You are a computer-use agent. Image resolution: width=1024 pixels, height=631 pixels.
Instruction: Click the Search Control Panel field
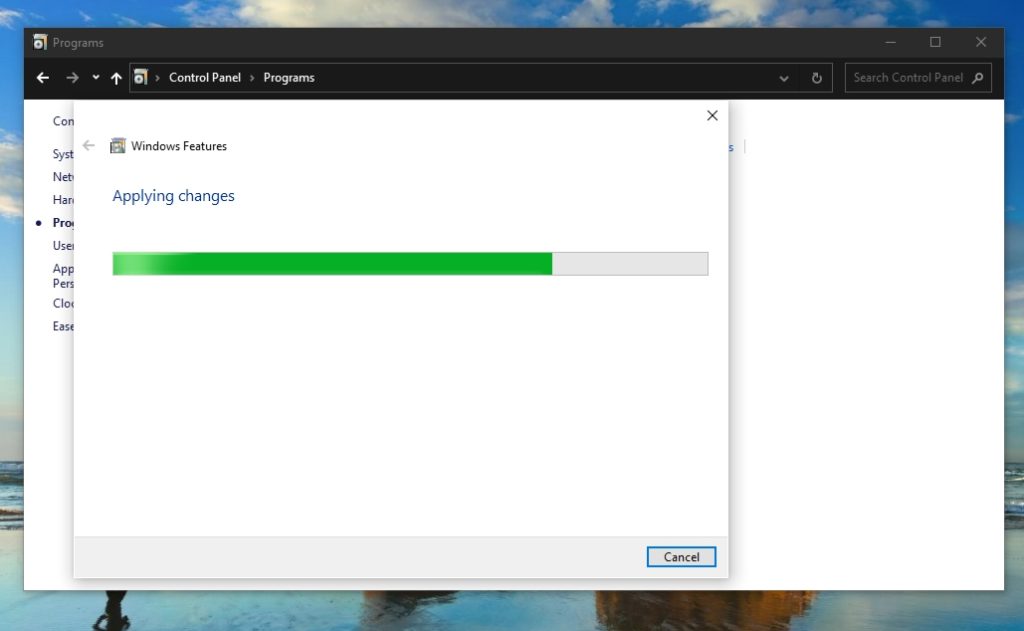(918, 78)
